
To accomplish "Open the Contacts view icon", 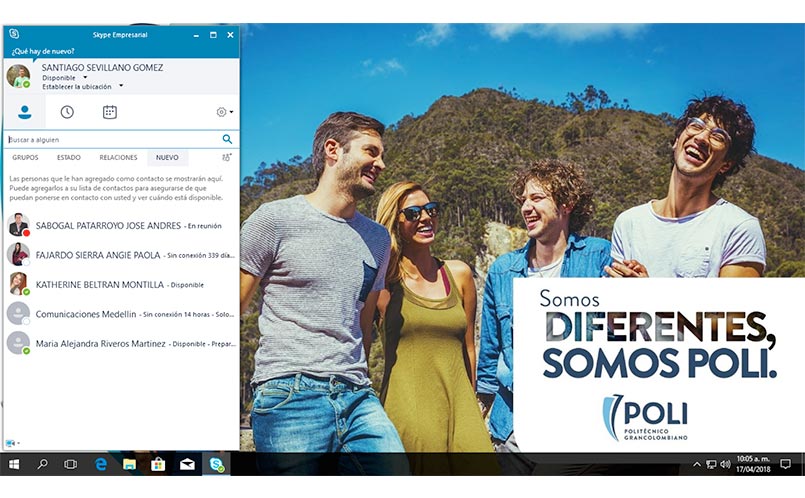I will [x=24, y=112].
